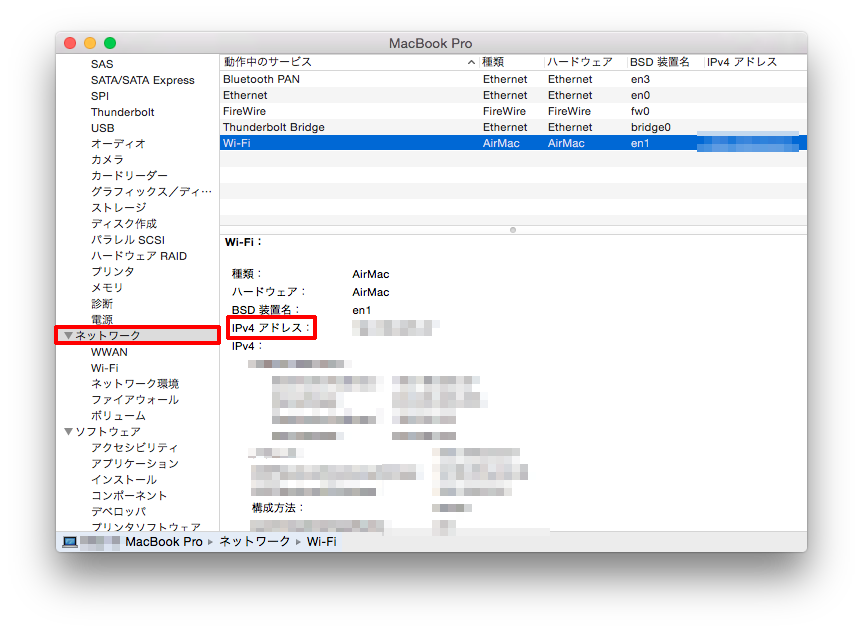The width and height of the screenshot is (863, 632).
Task: Select ネットワーク環境 in the sidebar
Action: click(135, 384)
